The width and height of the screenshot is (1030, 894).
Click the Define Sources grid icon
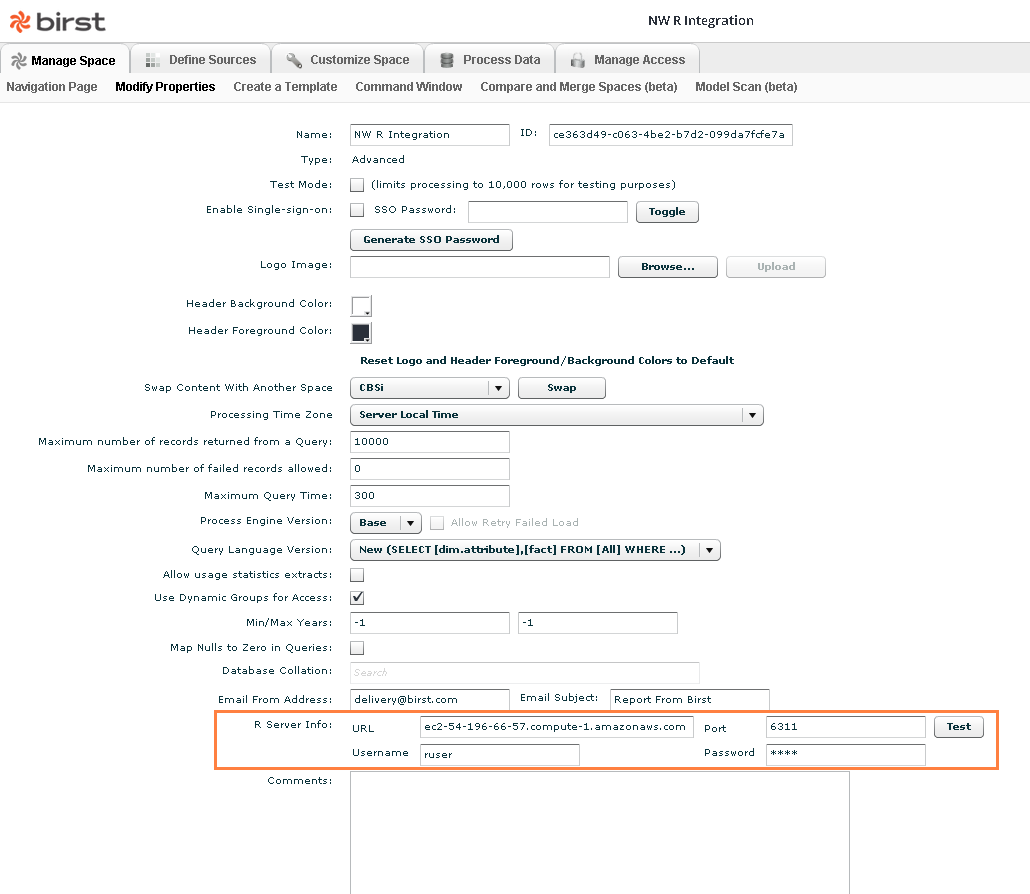[x=152, y=60]
